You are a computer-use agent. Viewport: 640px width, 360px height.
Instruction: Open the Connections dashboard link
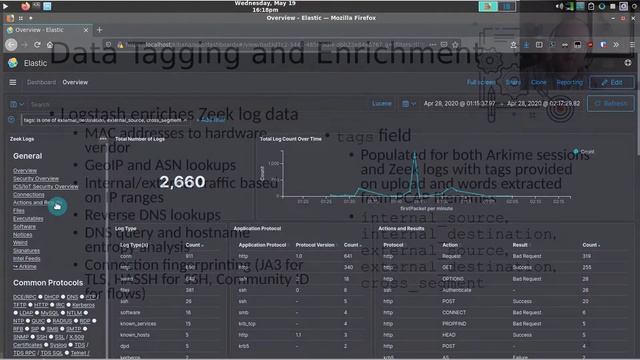click(29, 195)
